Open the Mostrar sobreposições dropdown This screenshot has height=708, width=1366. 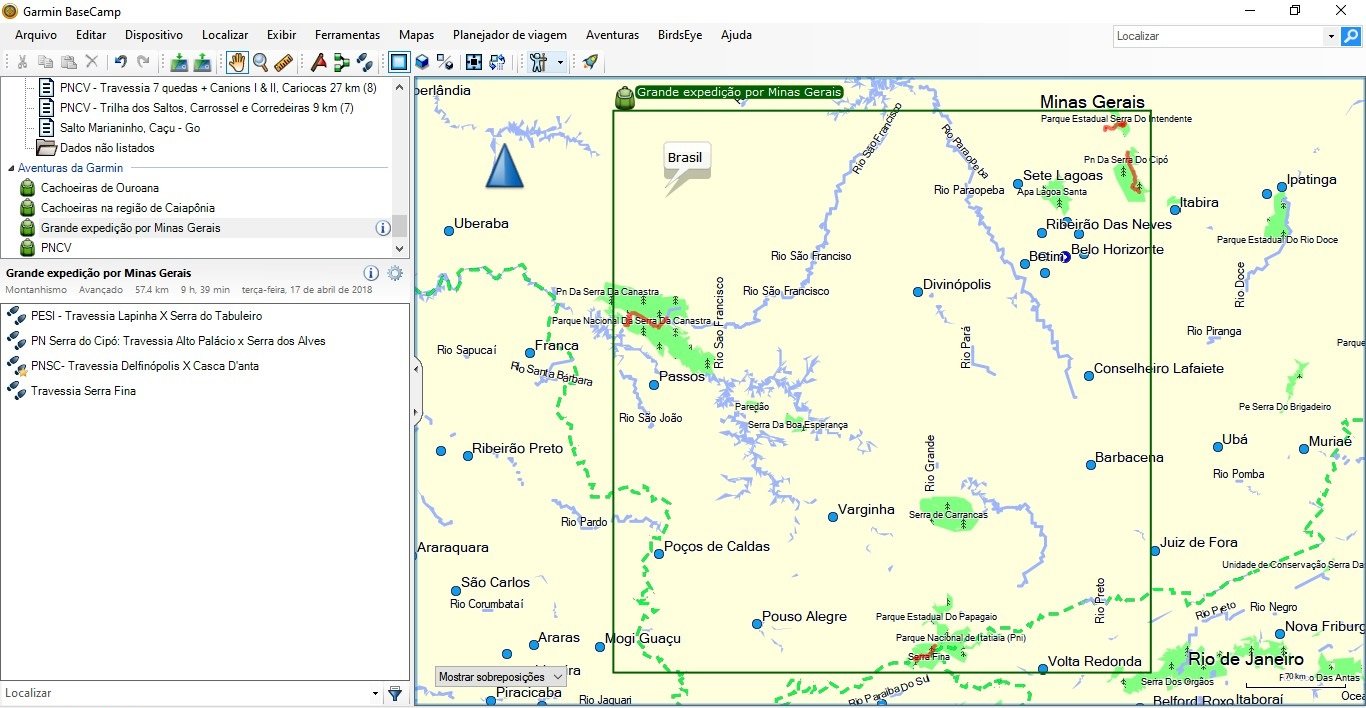pos(501,677)
